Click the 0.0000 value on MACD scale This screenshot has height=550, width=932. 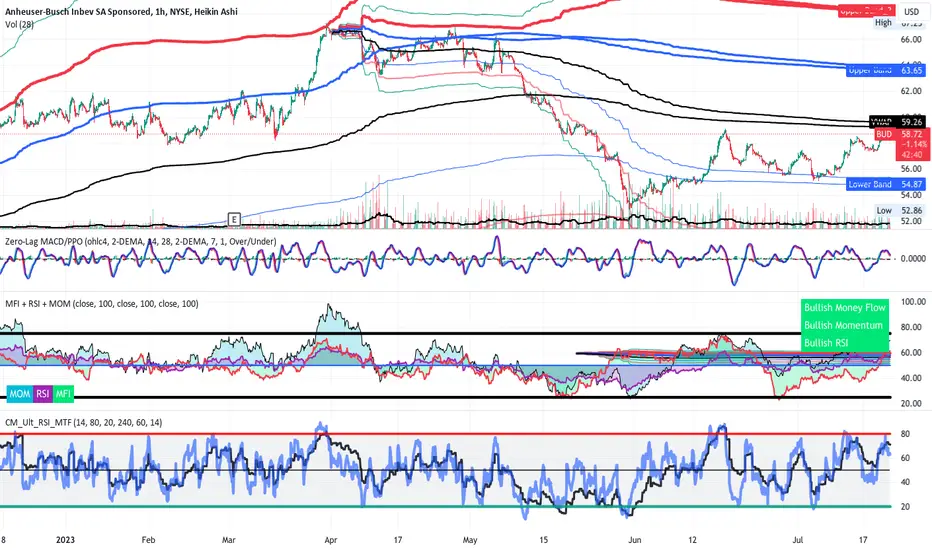tap(912, 259)
